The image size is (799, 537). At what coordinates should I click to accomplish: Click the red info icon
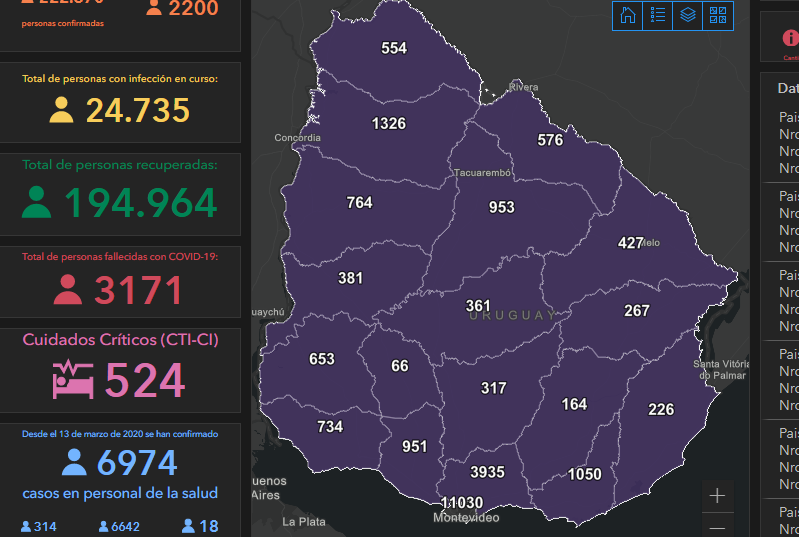(790, 38)
